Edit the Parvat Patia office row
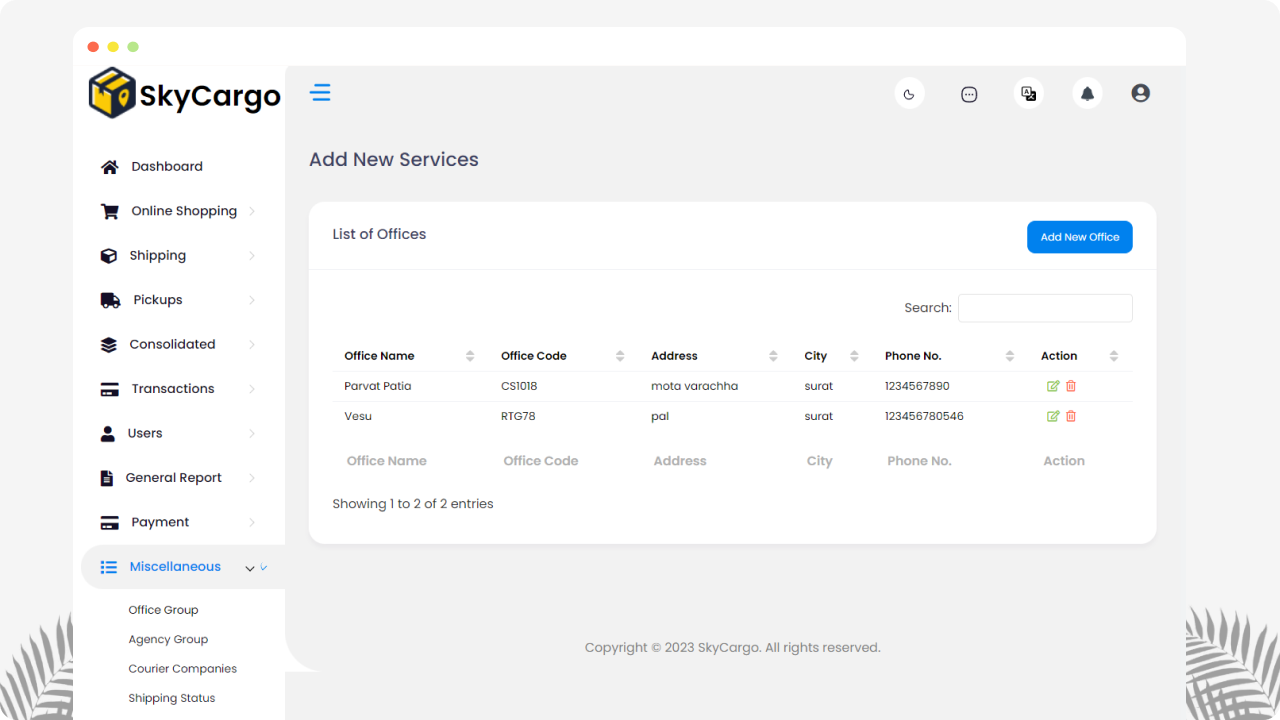The width and height of the screenshot is (1280, 720). click(1053, 386)
